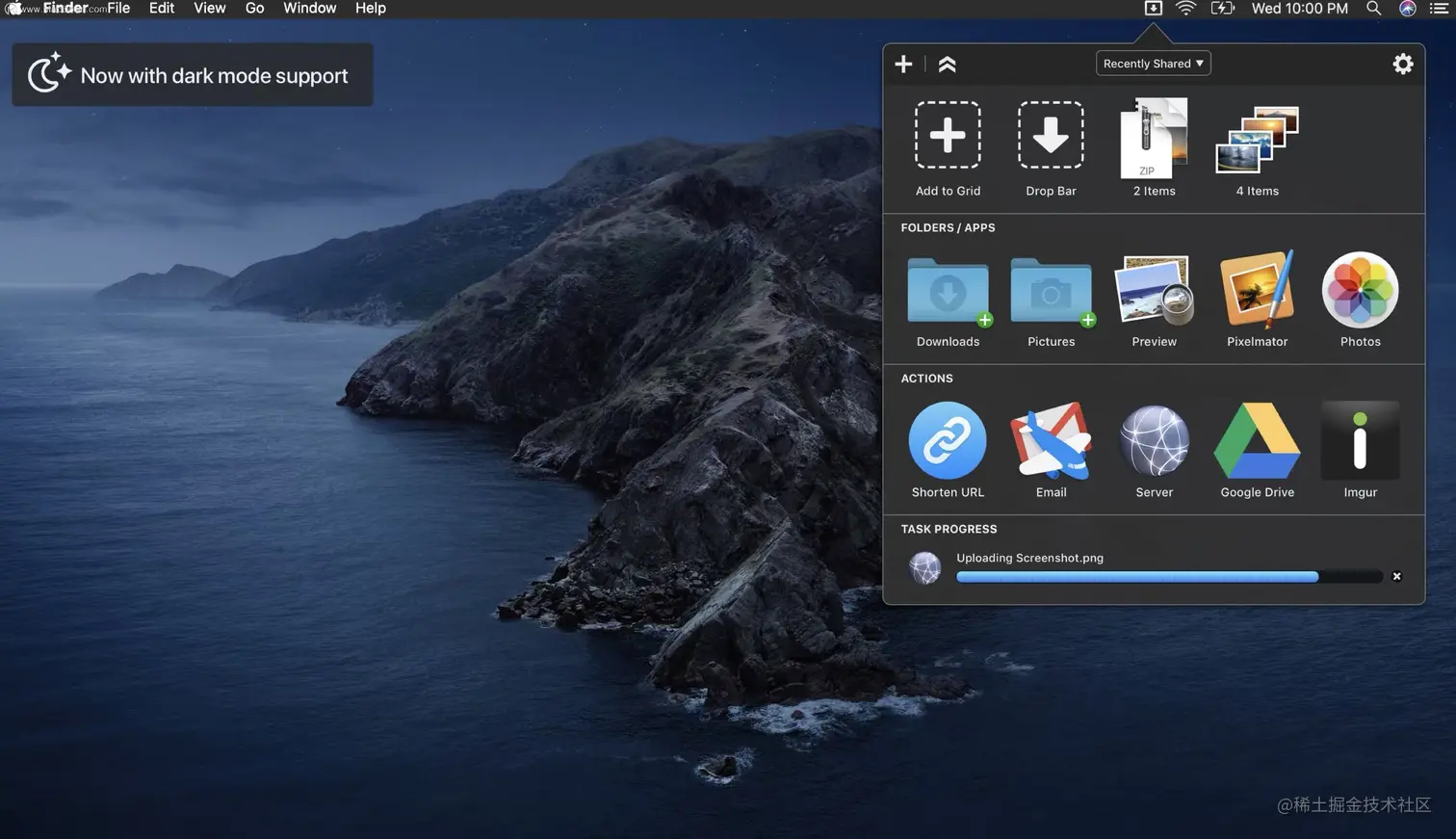This screenshot has width=1456, height=839.
Task: Click the Dropzone menu bar icon
Action: tap(1153, 9)
